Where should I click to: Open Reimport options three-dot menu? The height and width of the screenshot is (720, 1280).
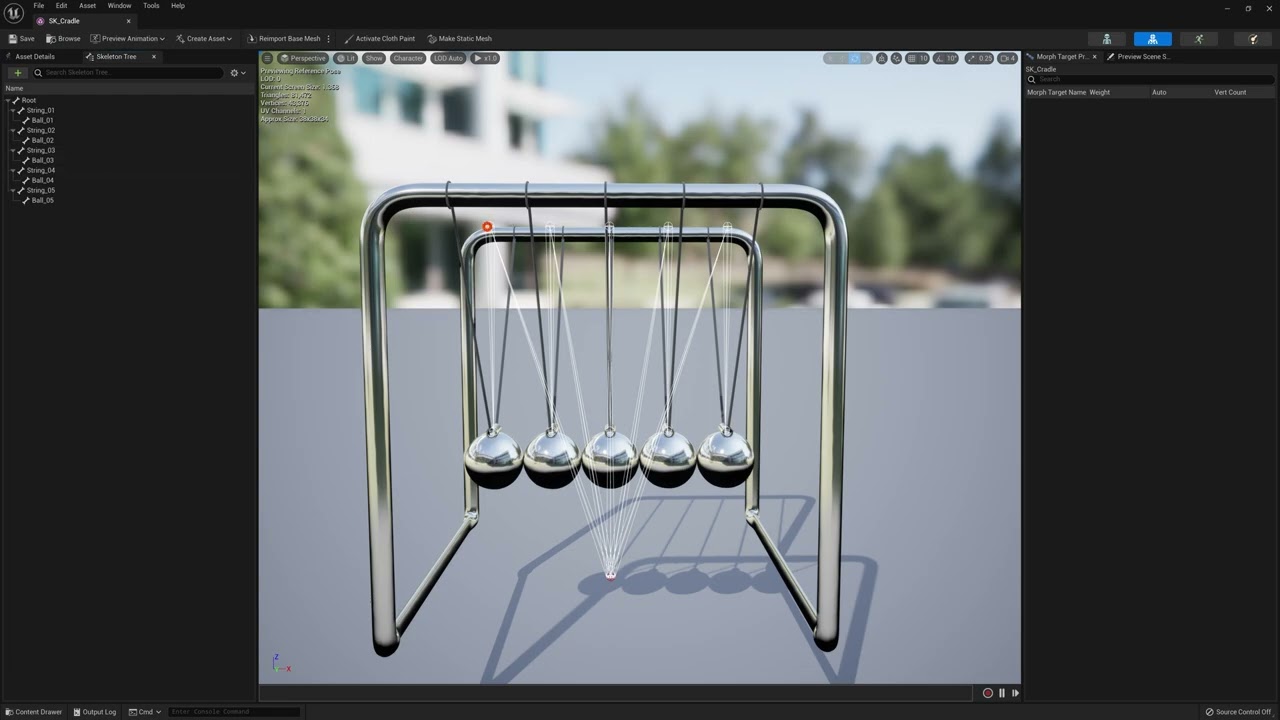pyautogui.click(x=329, y=39)
